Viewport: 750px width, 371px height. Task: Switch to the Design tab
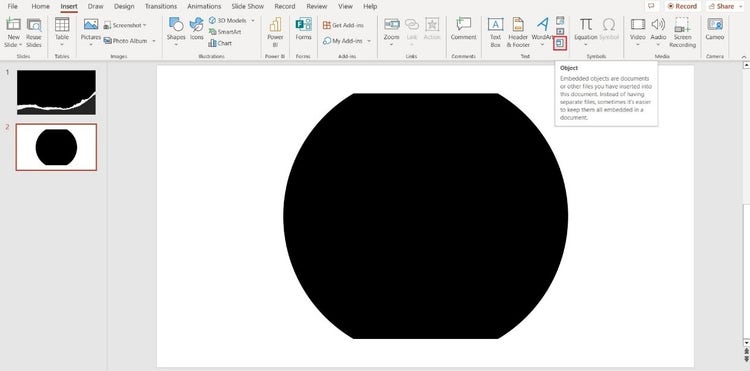(x=124, y=6)
